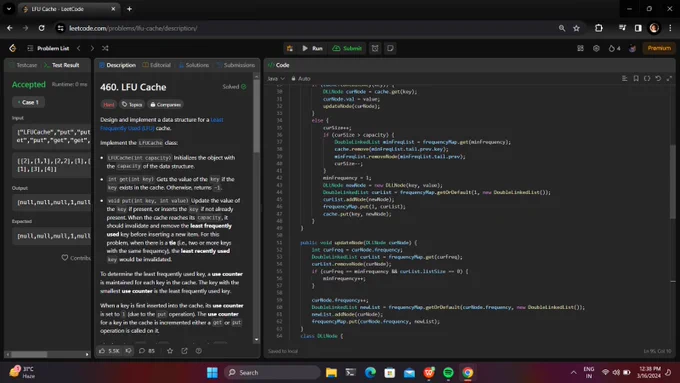Open Windows Start menu
The height and width of the screenshot is (383, 680).
tap(212, 373)
